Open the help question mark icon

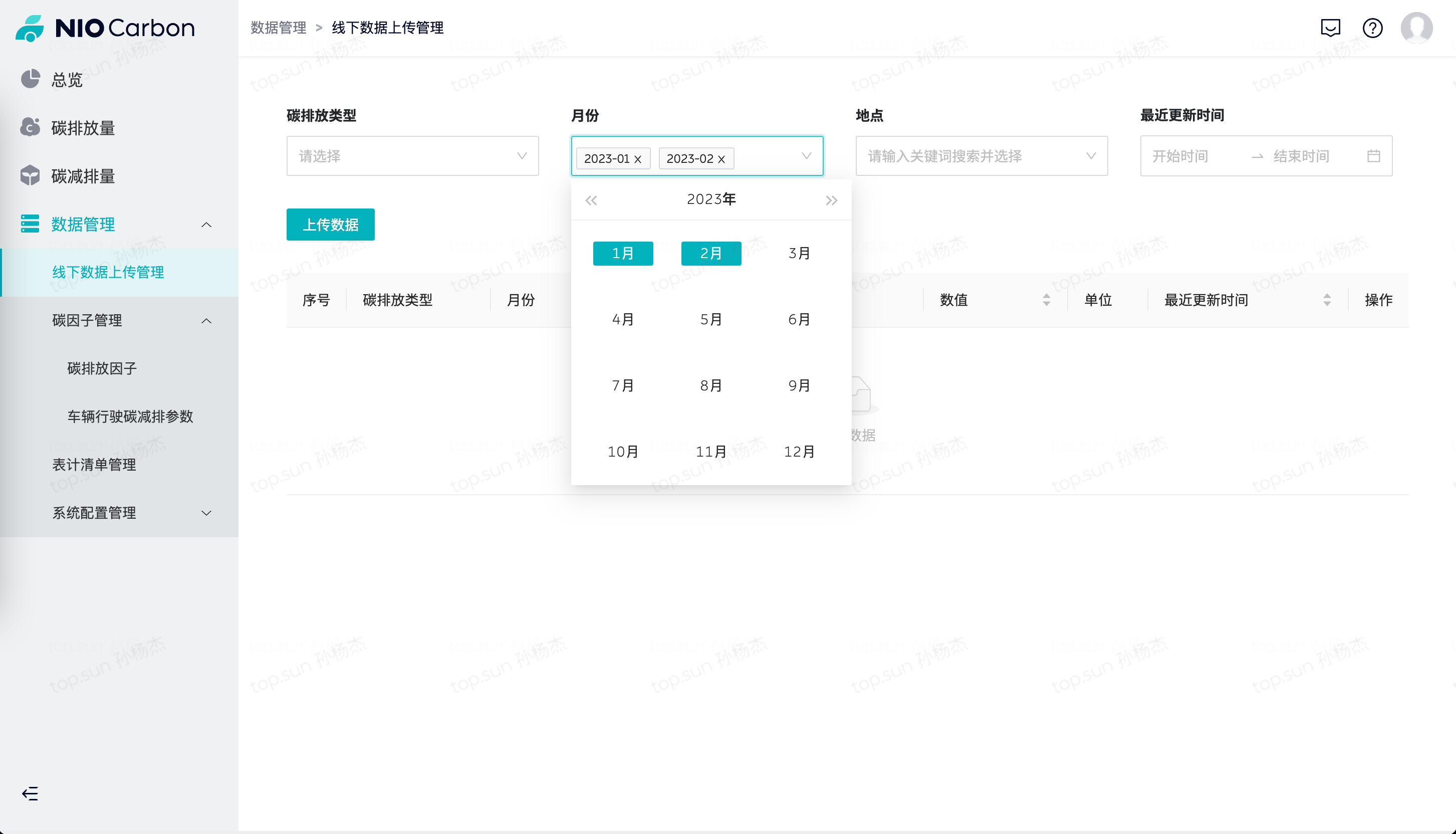point(1372,28)
